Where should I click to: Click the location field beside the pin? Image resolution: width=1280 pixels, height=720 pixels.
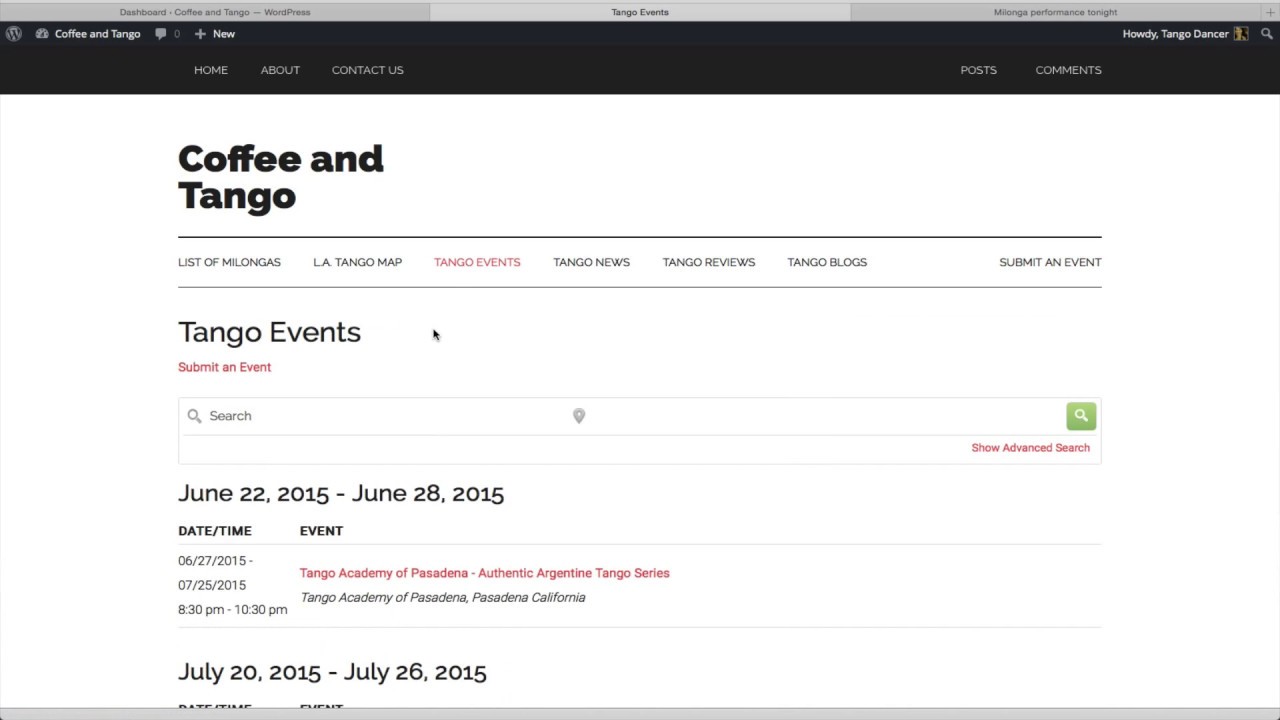click(823, 416)
